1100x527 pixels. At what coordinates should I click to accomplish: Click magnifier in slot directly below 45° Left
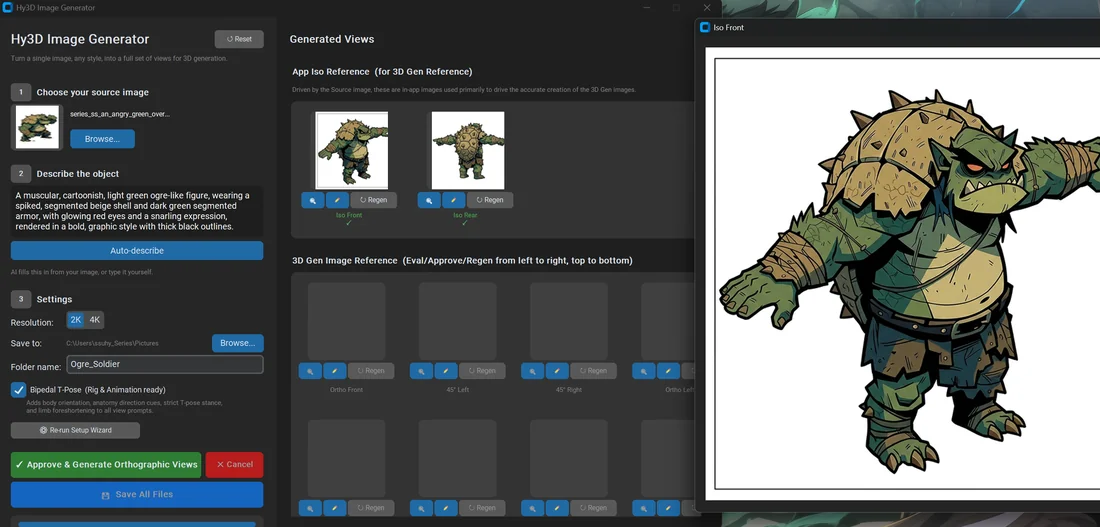pyautogui.click(x=422, y=507)
